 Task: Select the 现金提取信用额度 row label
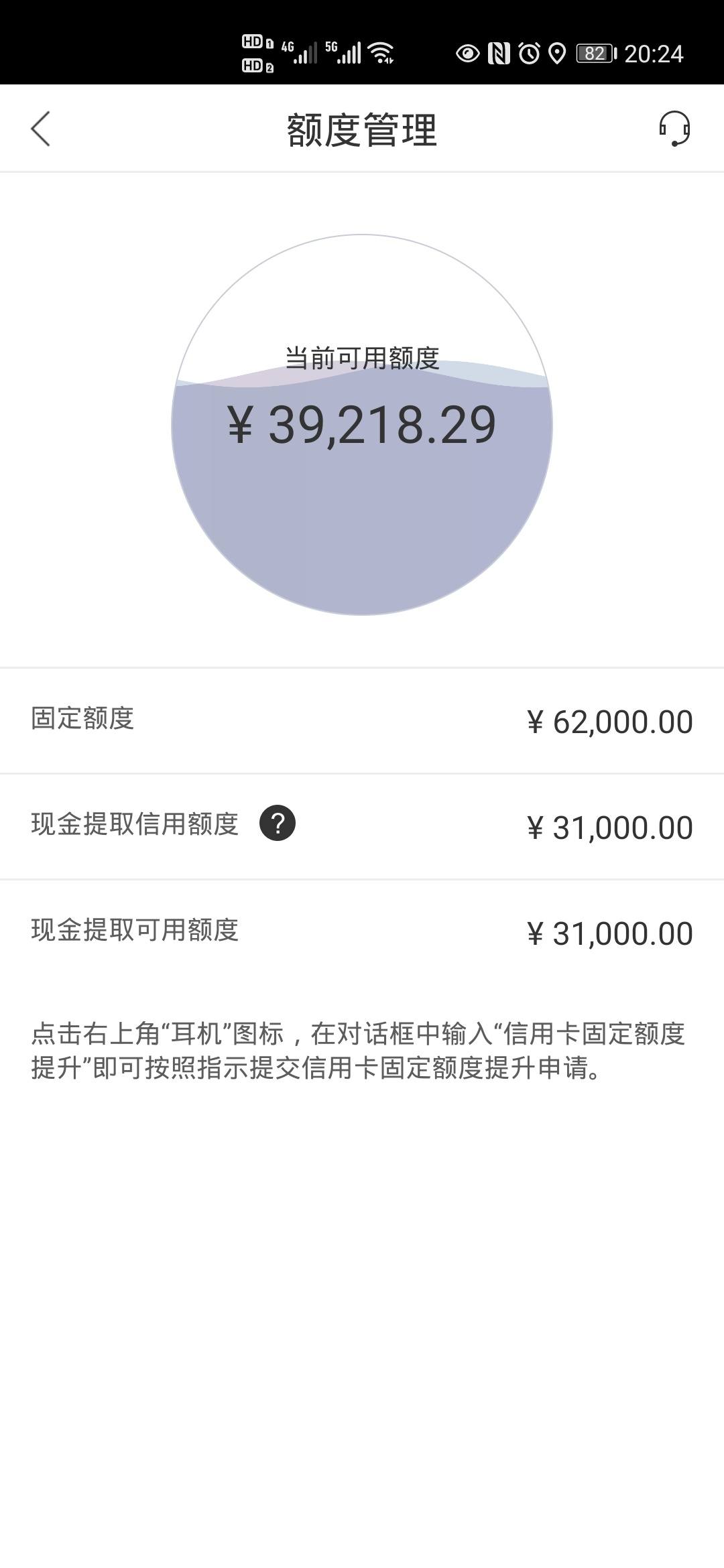[135, 824]
